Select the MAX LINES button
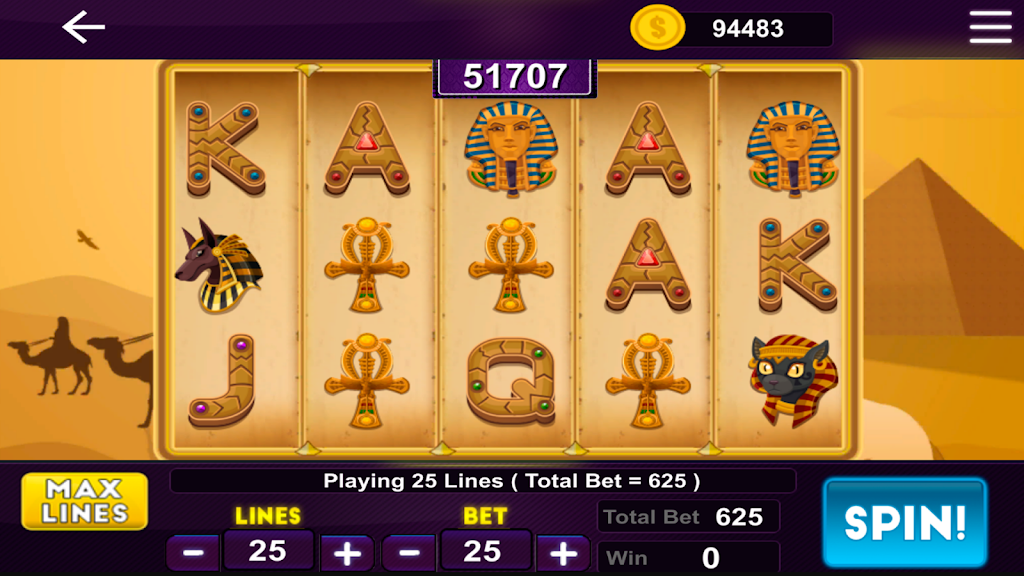 (84, 501)
